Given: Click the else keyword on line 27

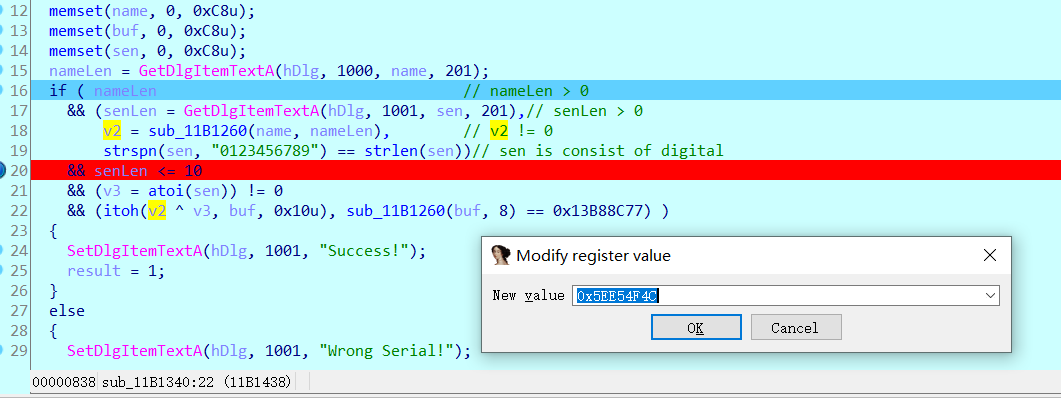Looking at the screenshot, I should pyautogui.click(x=67, y=311).
